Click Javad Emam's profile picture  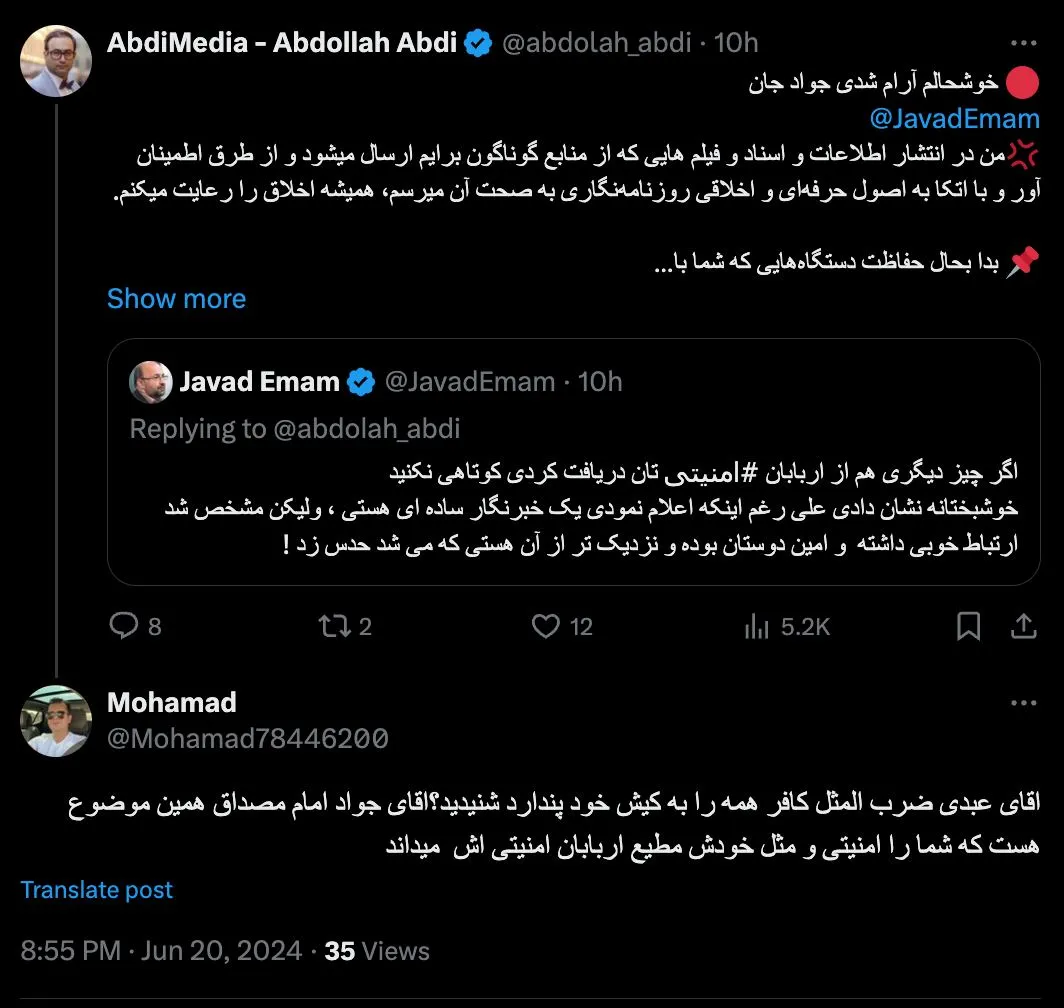152,381
